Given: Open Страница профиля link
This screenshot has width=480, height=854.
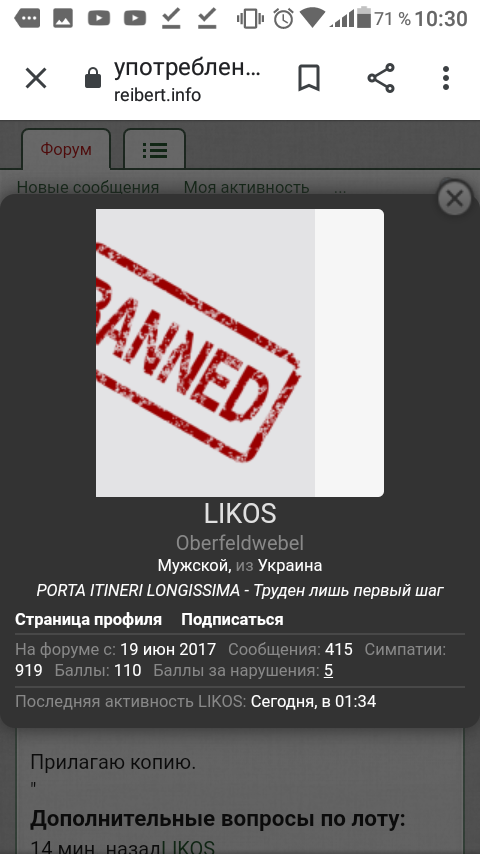Looking at the screenshot, I should (88, 619).
